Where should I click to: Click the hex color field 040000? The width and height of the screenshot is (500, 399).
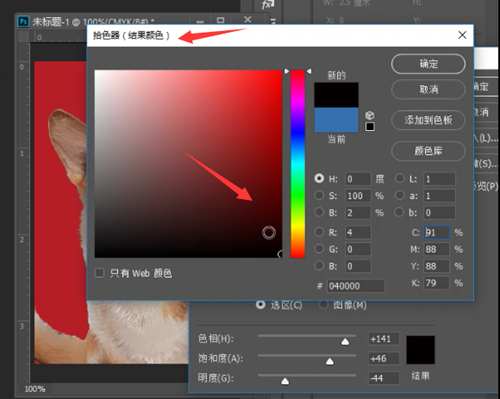(355, 286)
